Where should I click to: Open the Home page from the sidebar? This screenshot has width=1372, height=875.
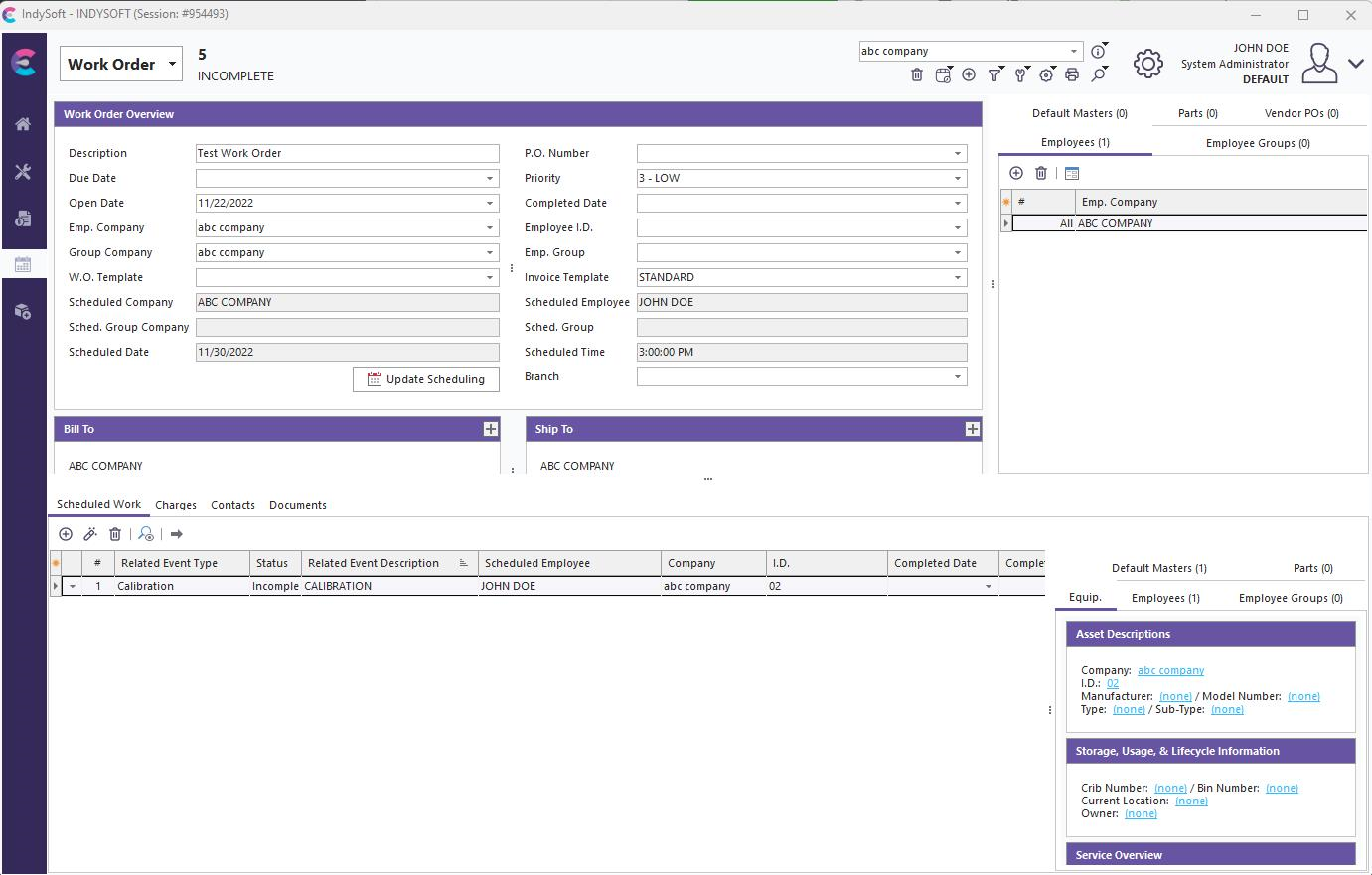tap(23, 124)
